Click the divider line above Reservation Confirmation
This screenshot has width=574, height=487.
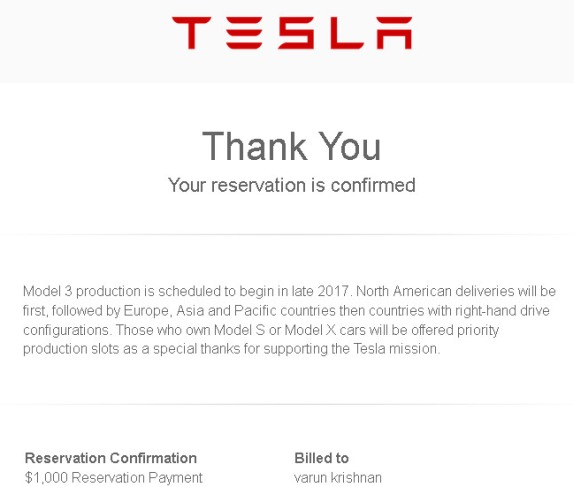pyautogui.click(x=287, y=404)
